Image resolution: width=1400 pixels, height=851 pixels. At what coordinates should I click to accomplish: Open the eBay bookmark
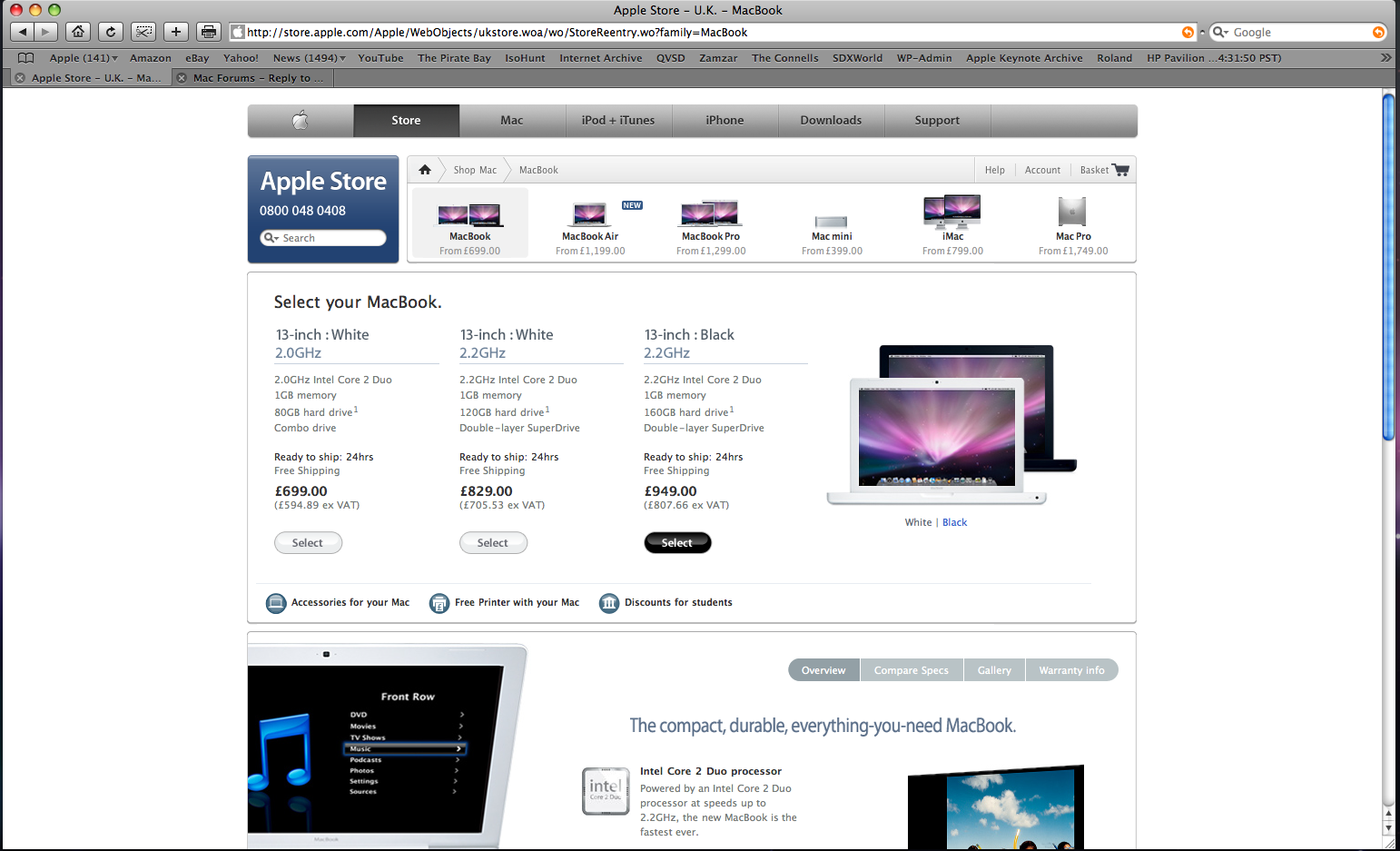[x=197, y=58]
